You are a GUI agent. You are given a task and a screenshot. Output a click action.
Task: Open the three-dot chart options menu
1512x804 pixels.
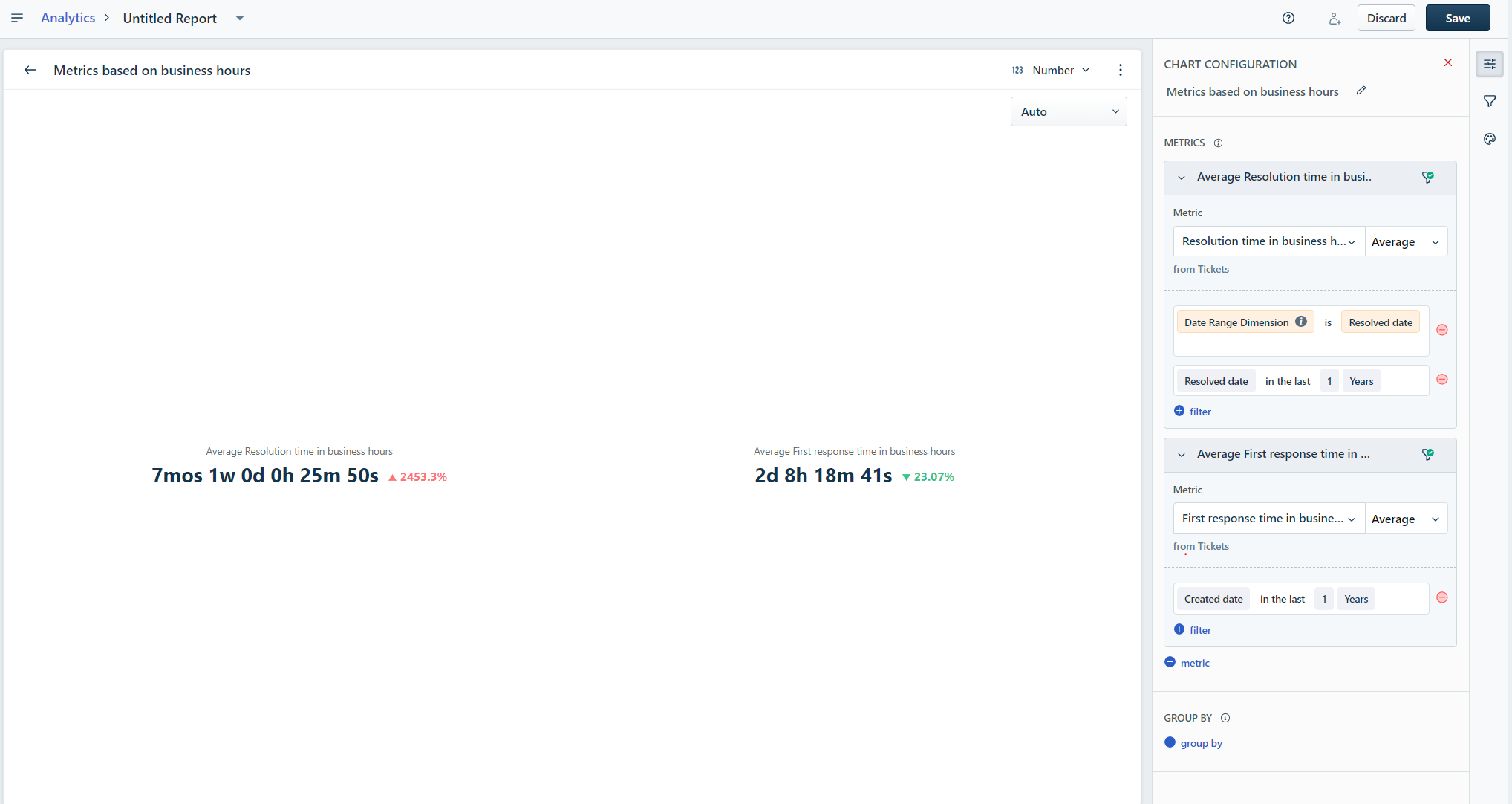[1121, 70]
